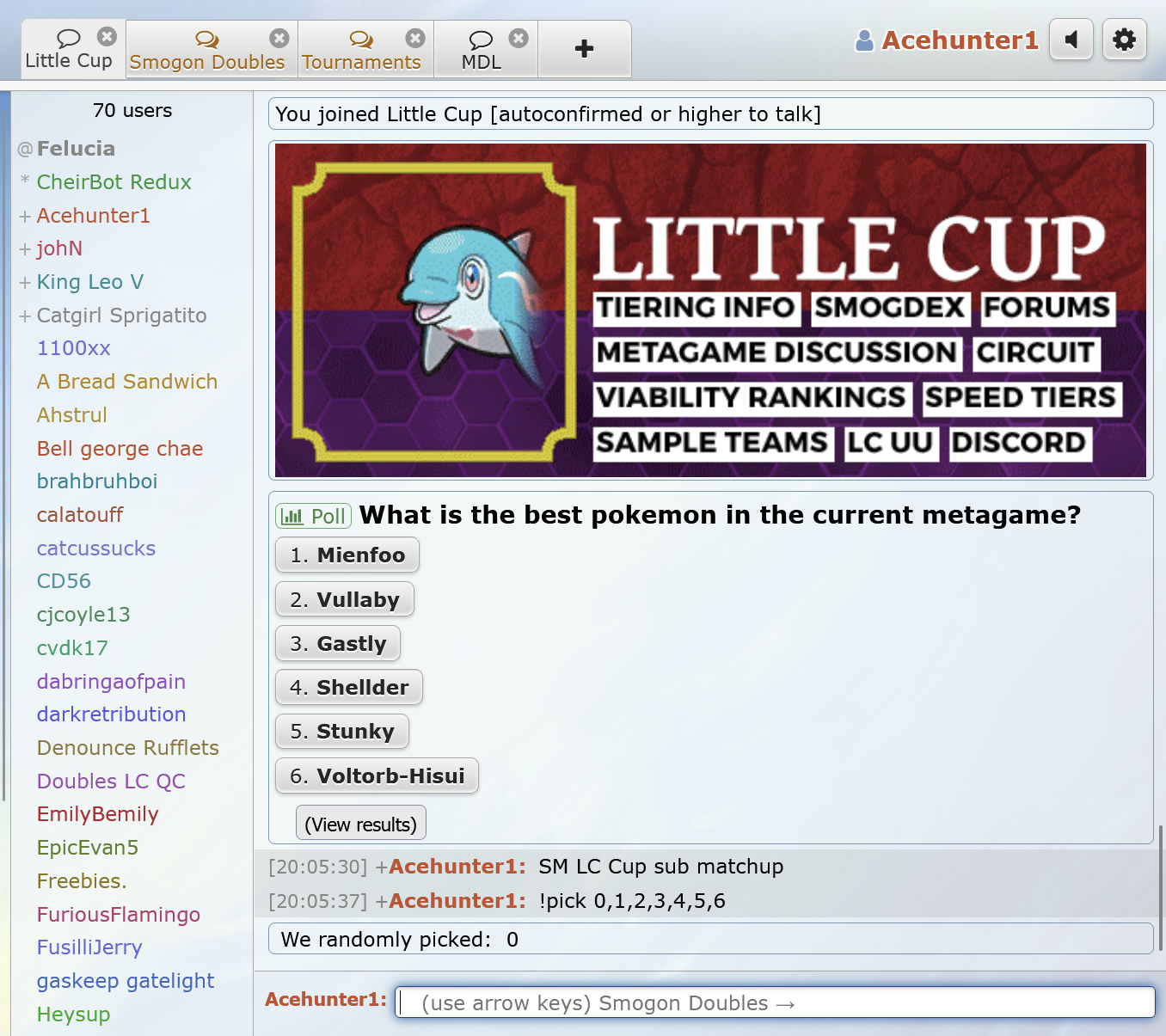Select user 1100xx
Viewport: 1166px width, 1036px height.
pyautogui.click(x=74, y=348)
